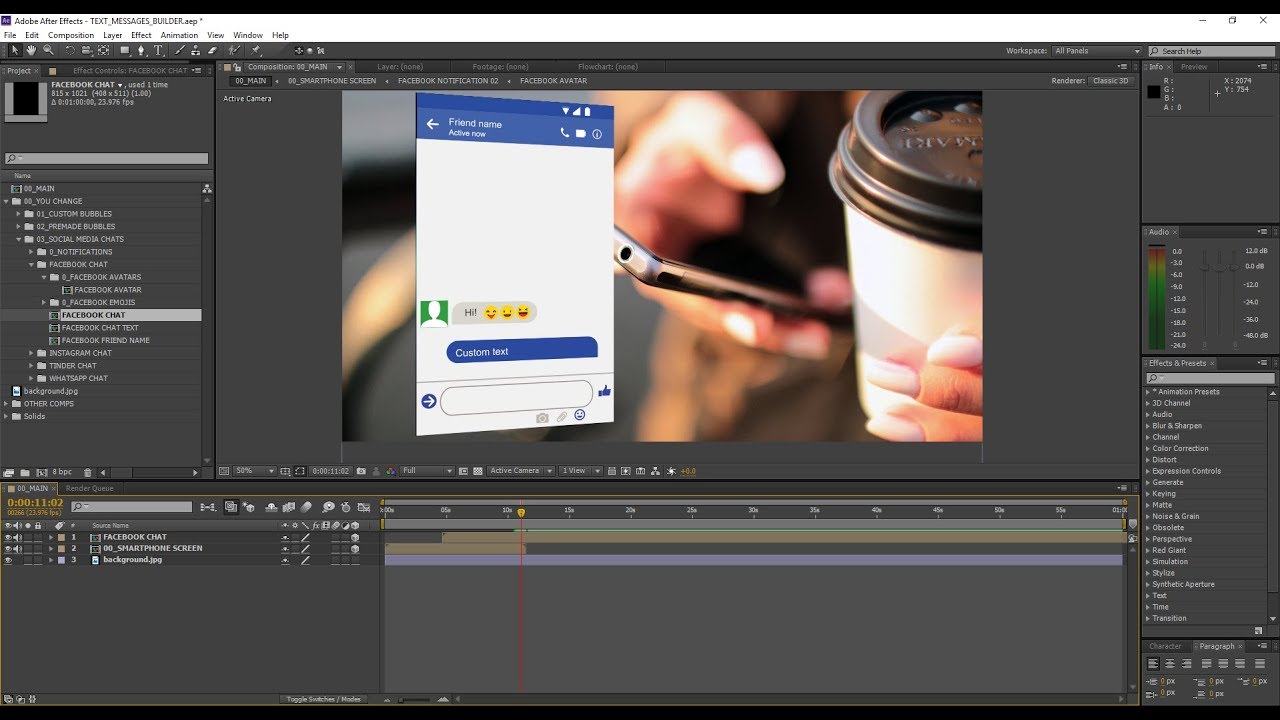Click the trash delete icon in Project panel
The width and height of the screenshot is (1280, 720).
[x=87, y=472]
